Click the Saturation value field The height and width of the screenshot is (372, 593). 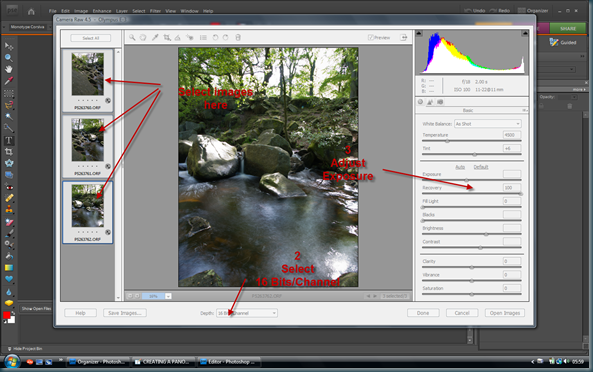(512, 288)
